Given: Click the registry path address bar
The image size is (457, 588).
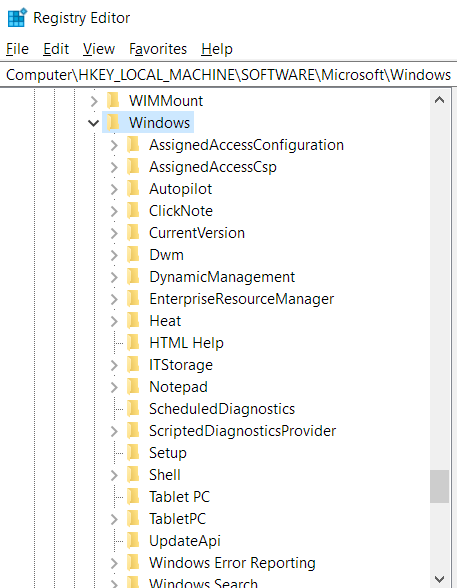Looking at the screenshot, I should 228,75.
